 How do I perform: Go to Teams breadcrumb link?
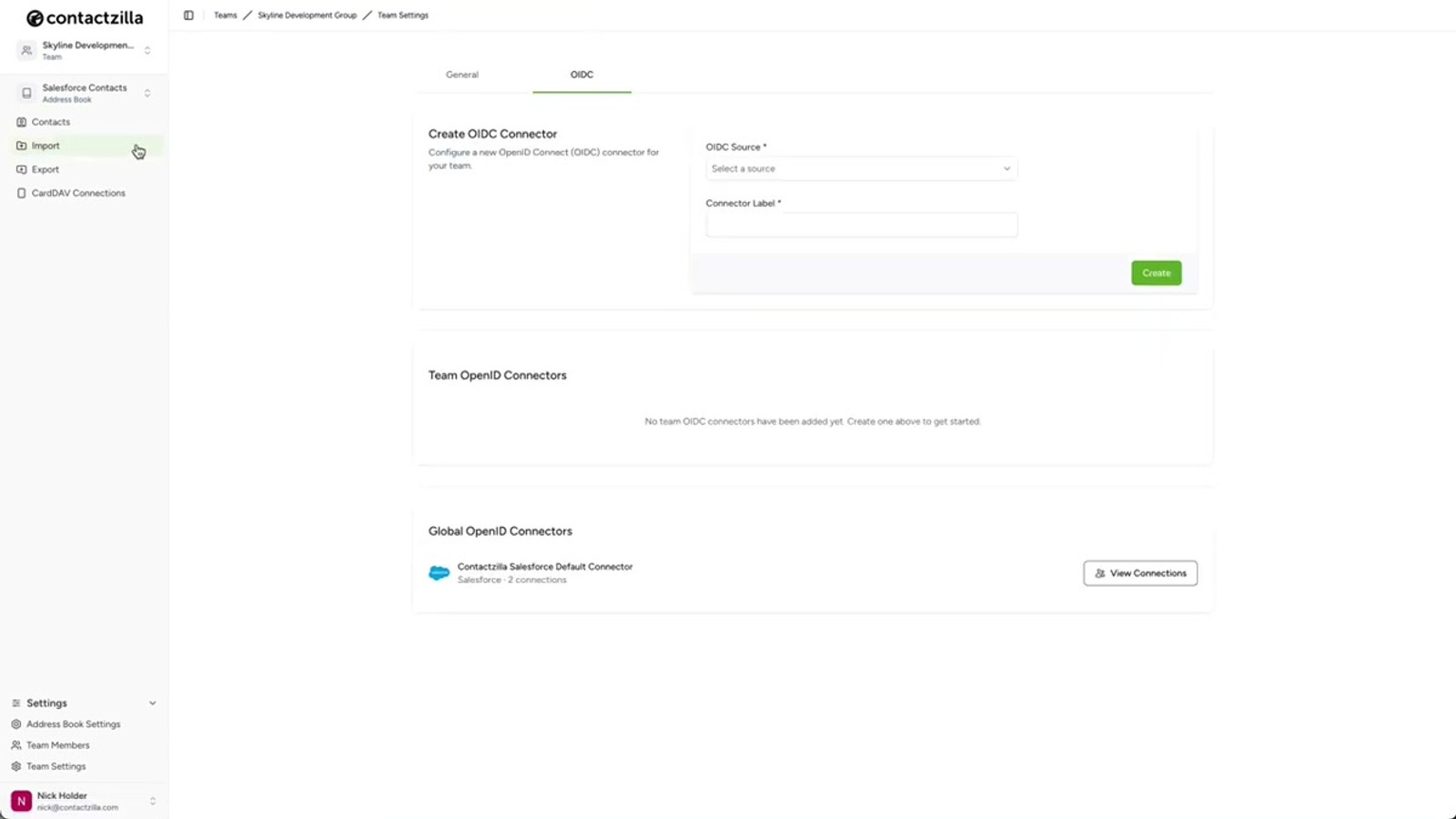[225, 15]
